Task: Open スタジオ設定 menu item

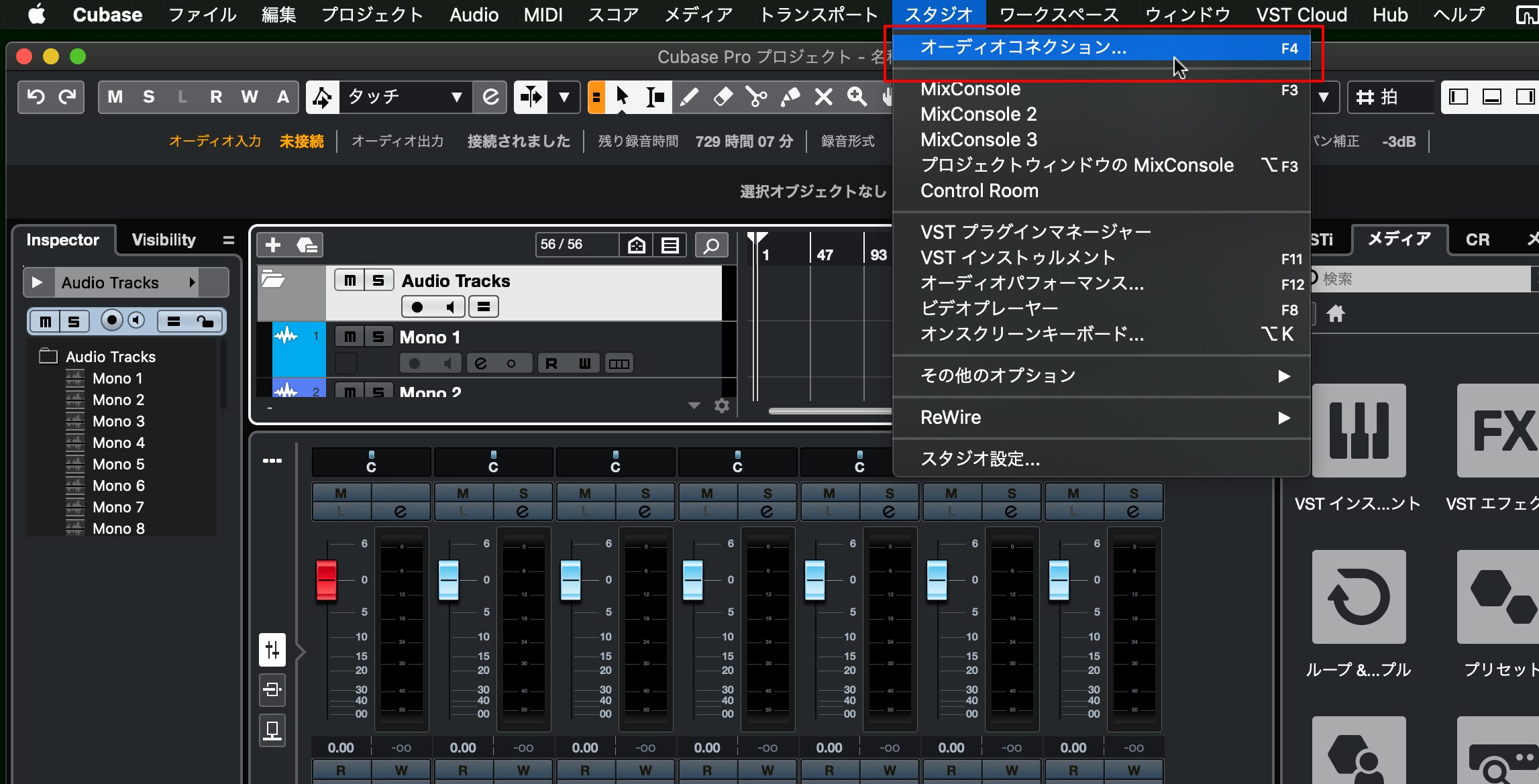Action: coord(980,459)
